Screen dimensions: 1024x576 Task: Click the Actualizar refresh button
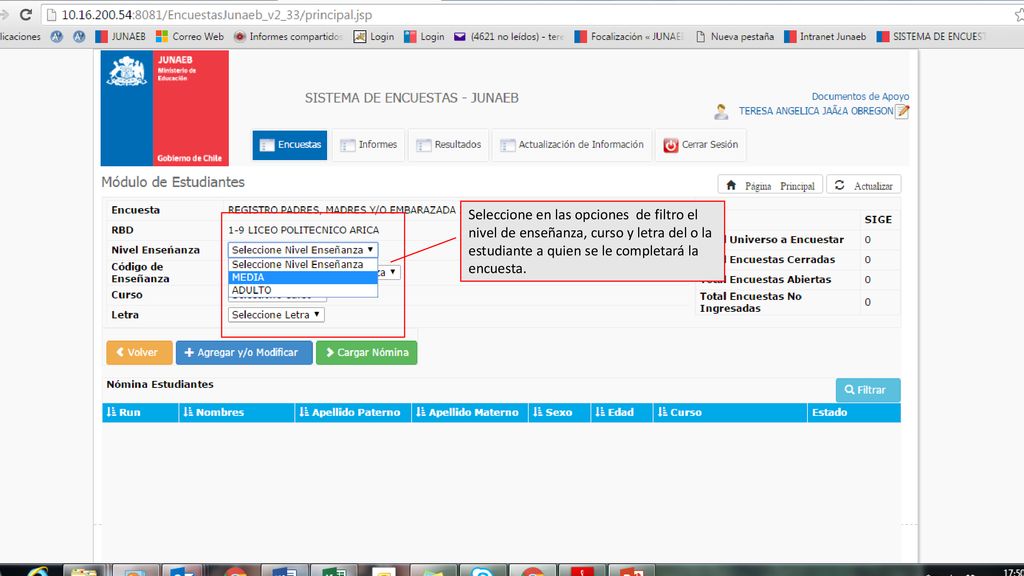click(863, 185)
